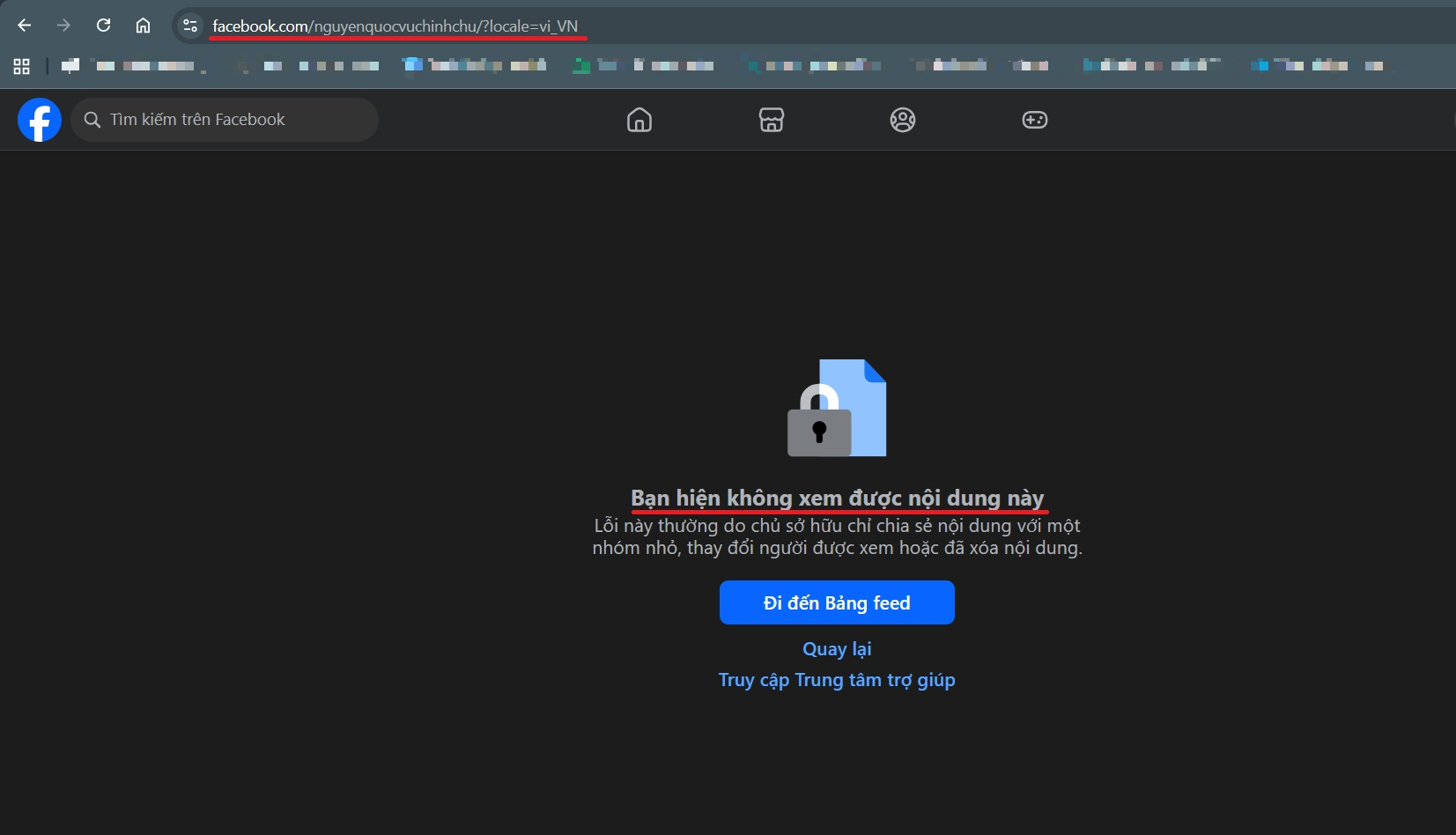Click the browser back arrow
The image size is (1456, 835).
[25, 26]
